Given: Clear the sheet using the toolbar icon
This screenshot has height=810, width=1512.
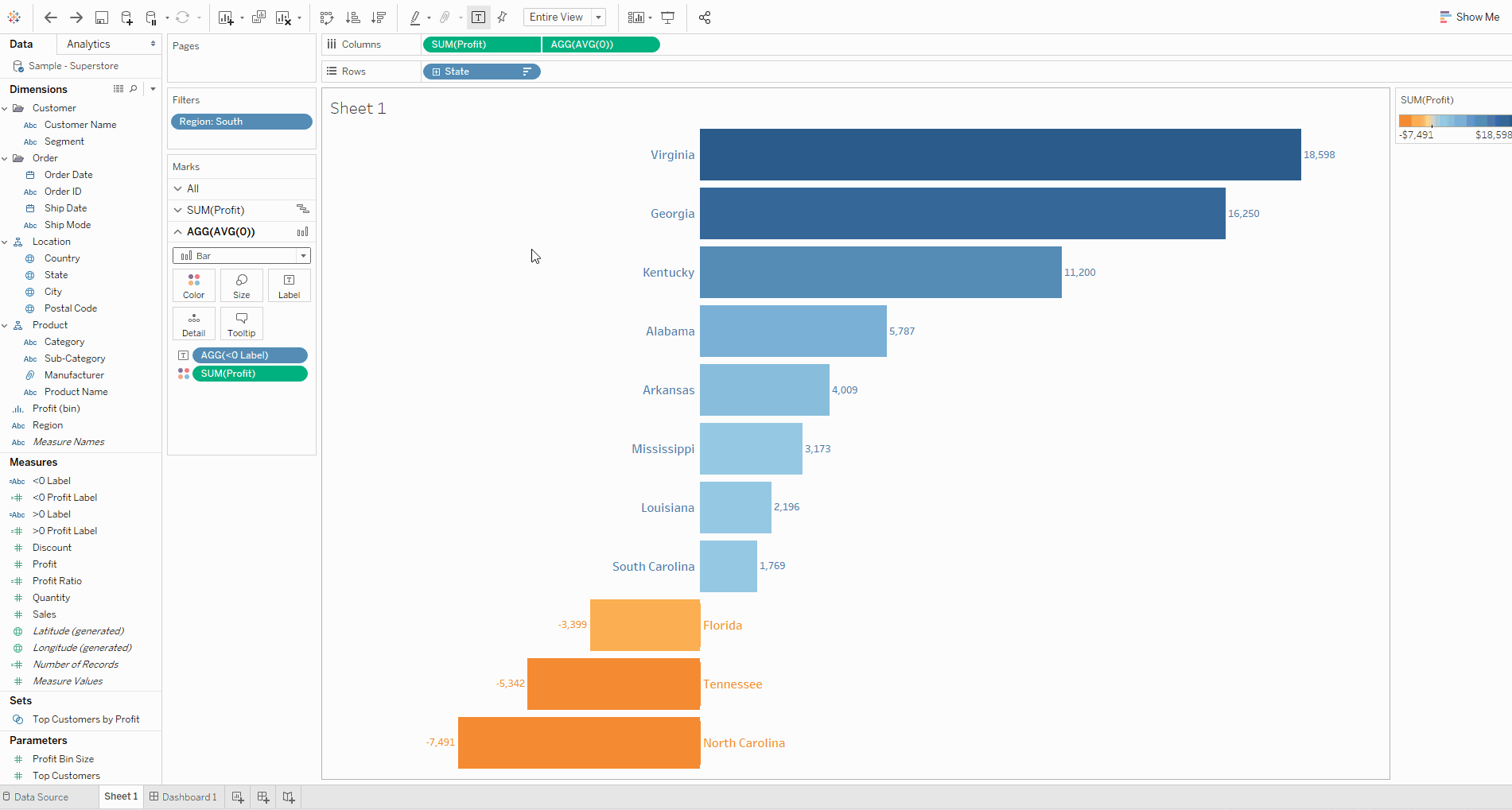Looking at the screenshot, I should pyautogui.click(x=283, y=17).
